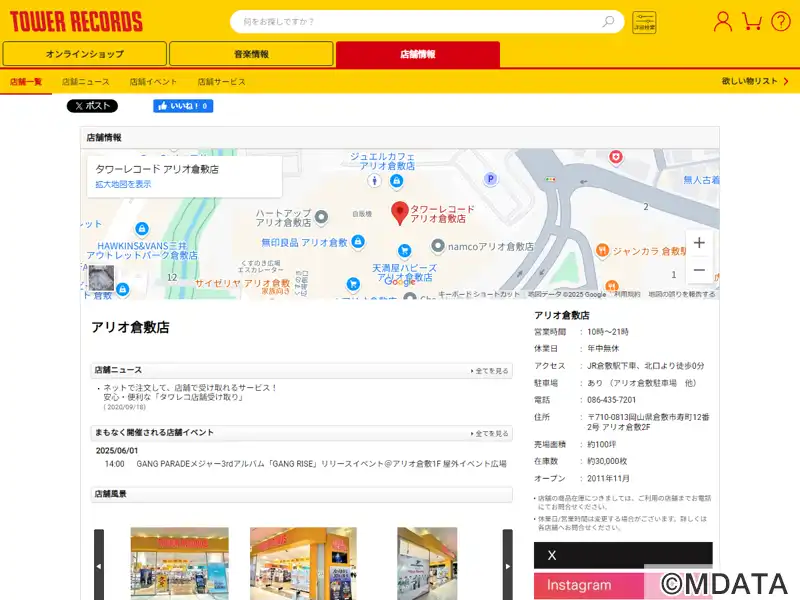Click the 10時～21時 business hours text
800x600 pixels.
click(608, 332)
